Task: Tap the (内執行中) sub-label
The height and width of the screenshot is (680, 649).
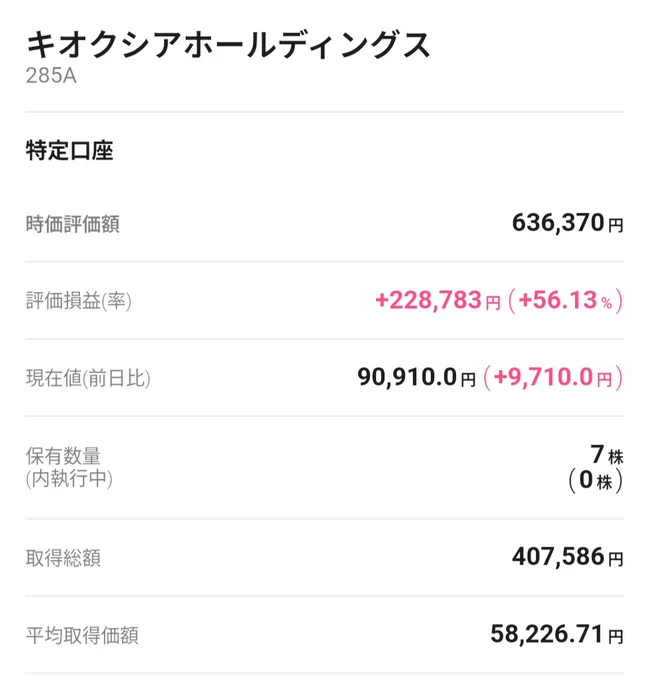Action: pos(69,479)
